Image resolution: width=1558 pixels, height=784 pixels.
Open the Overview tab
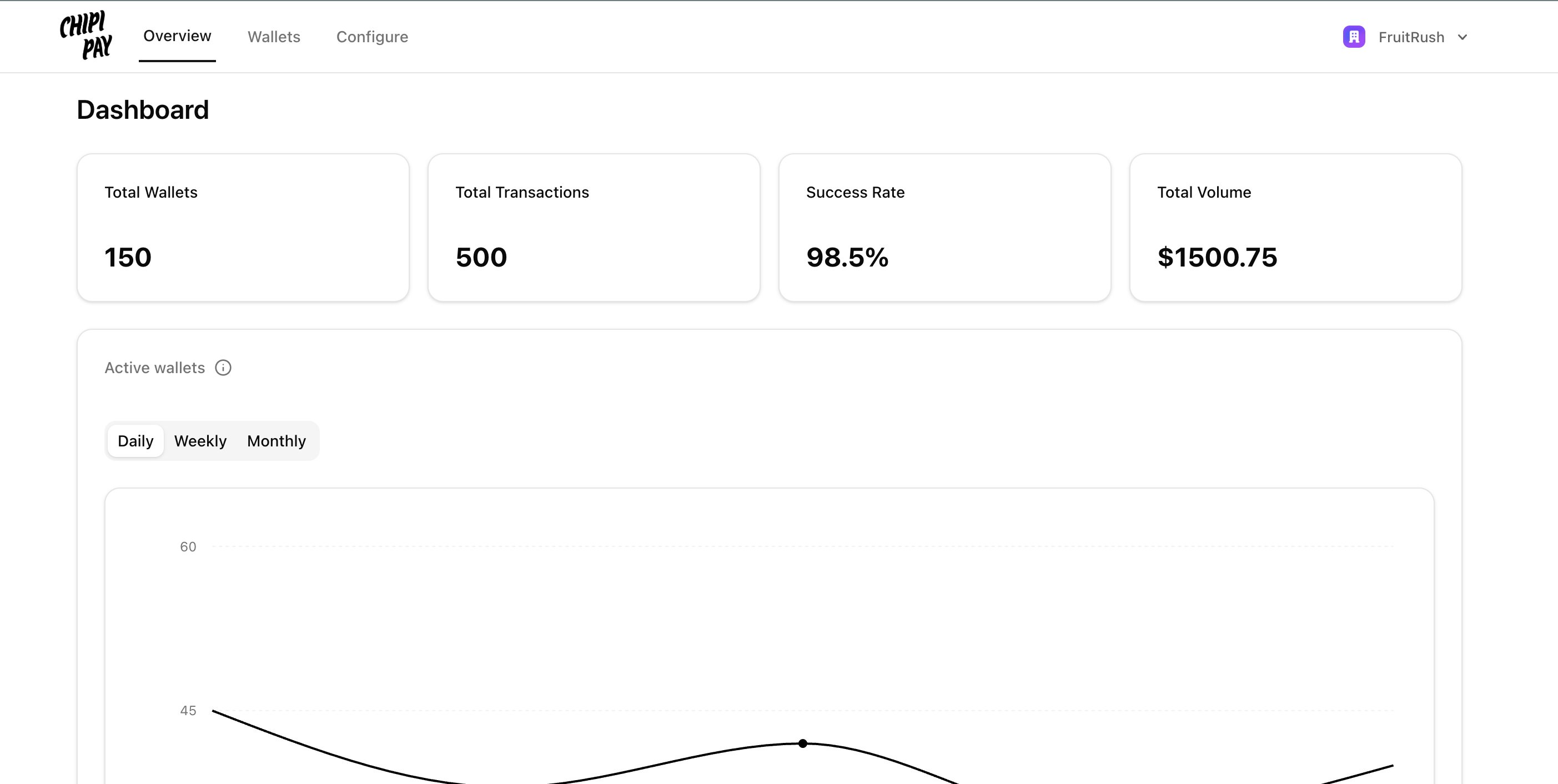[177, 36]
